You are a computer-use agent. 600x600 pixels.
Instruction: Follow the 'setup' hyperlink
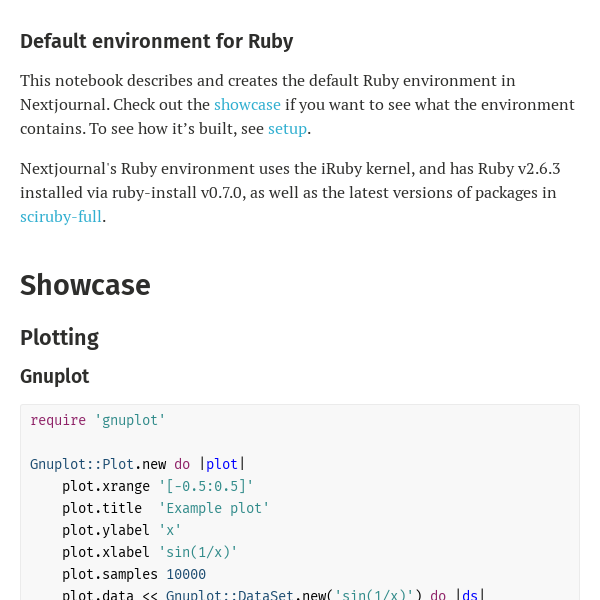tap(287, 128)
